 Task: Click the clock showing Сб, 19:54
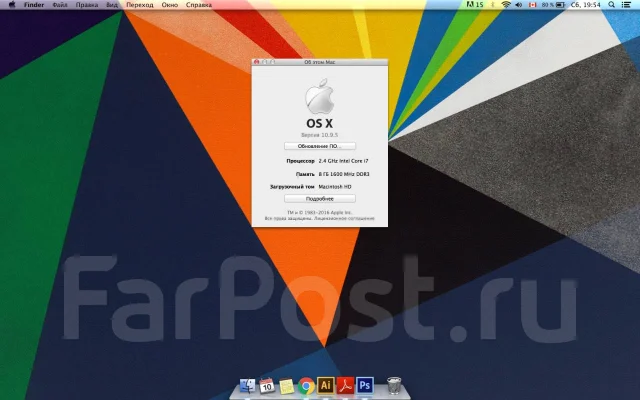tap(586, 4)
